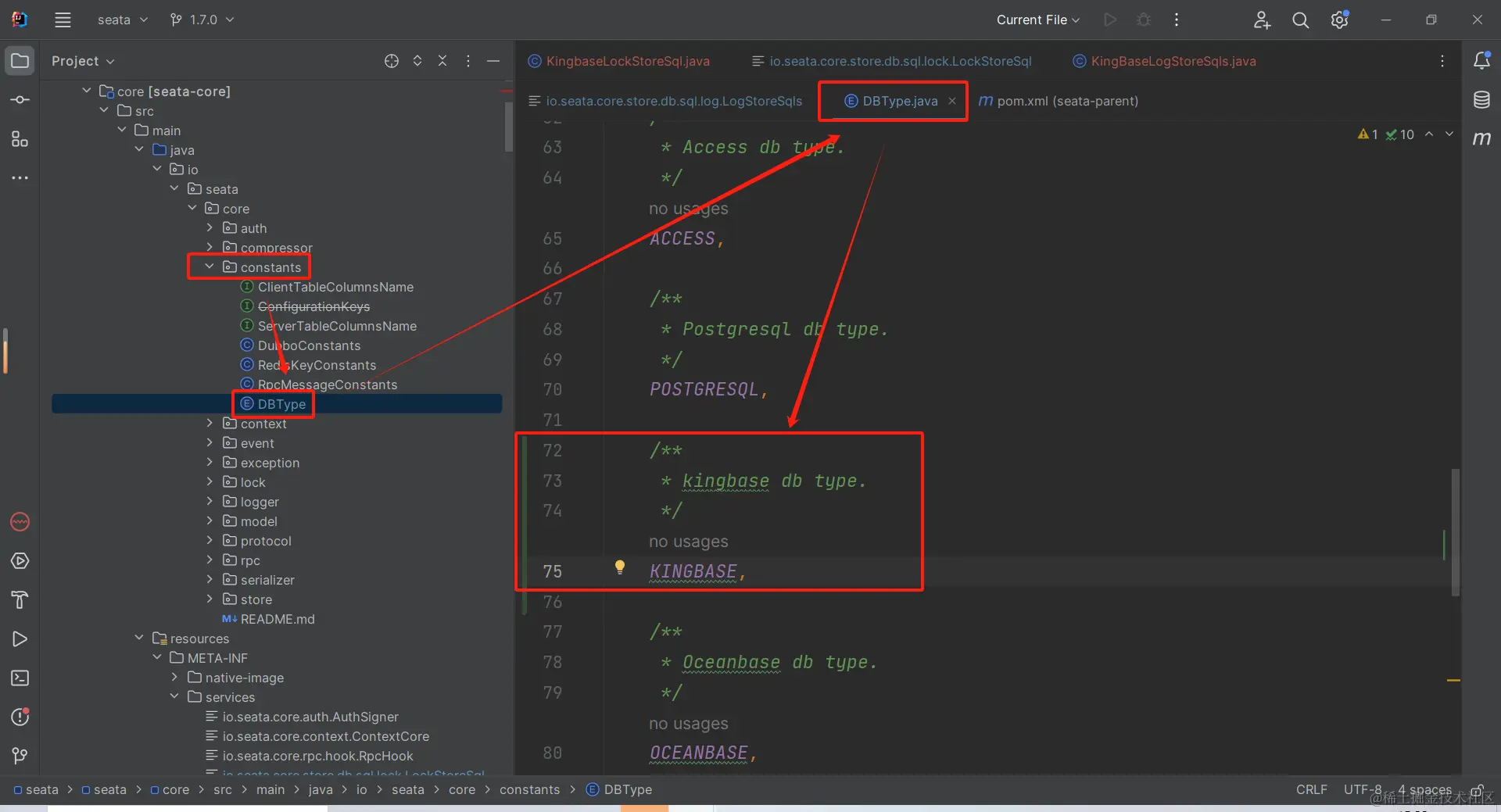Run the current file
1501x812 pixels.
click(x=1110, y=20)
